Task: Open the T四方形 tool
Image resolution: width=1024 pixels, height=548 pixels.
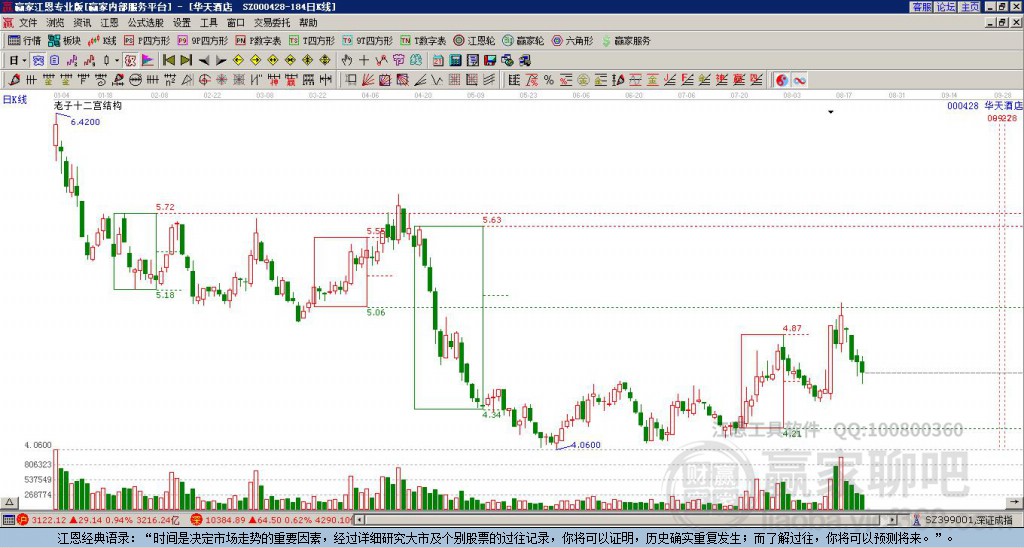Action: tap(312, 40)
